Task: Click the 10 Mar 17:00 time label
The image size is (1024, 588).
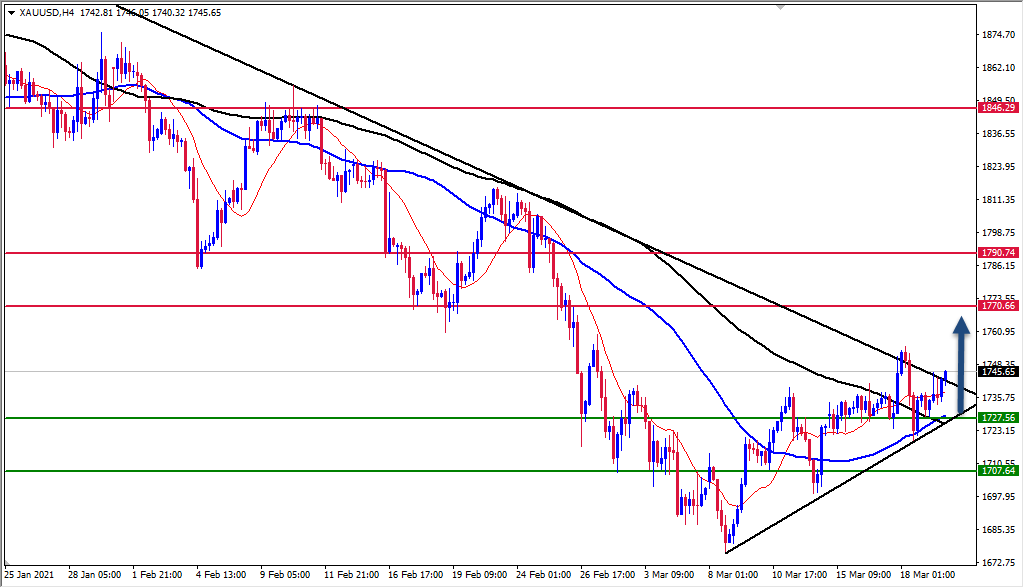Action: (x=799, y=575)
